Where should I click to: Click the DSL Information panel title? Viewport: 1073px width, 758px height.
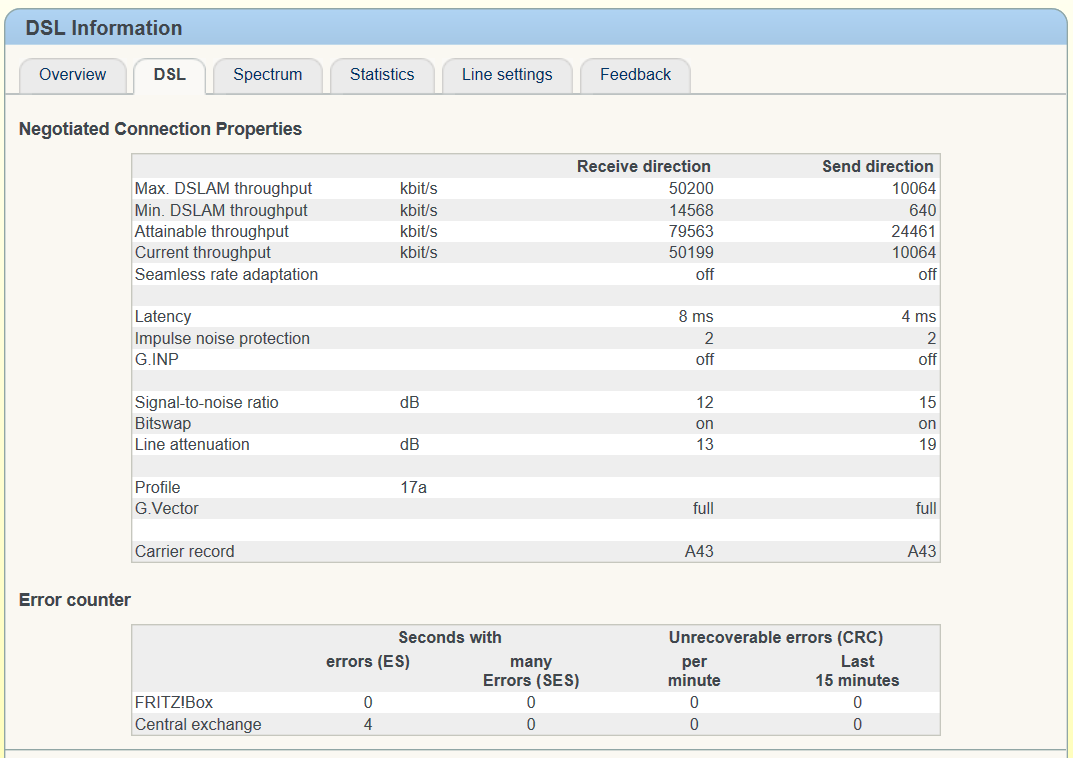pyautogui.click(x=104, y=28)
